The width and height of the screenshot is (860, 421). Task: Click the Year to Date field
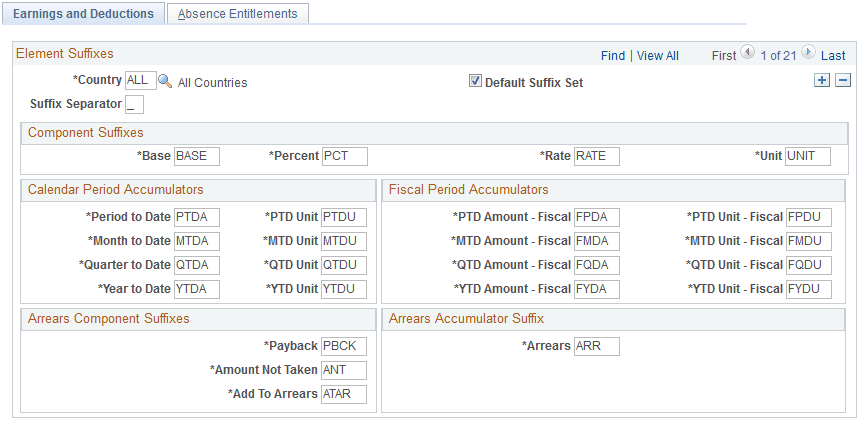coord(196,289)
